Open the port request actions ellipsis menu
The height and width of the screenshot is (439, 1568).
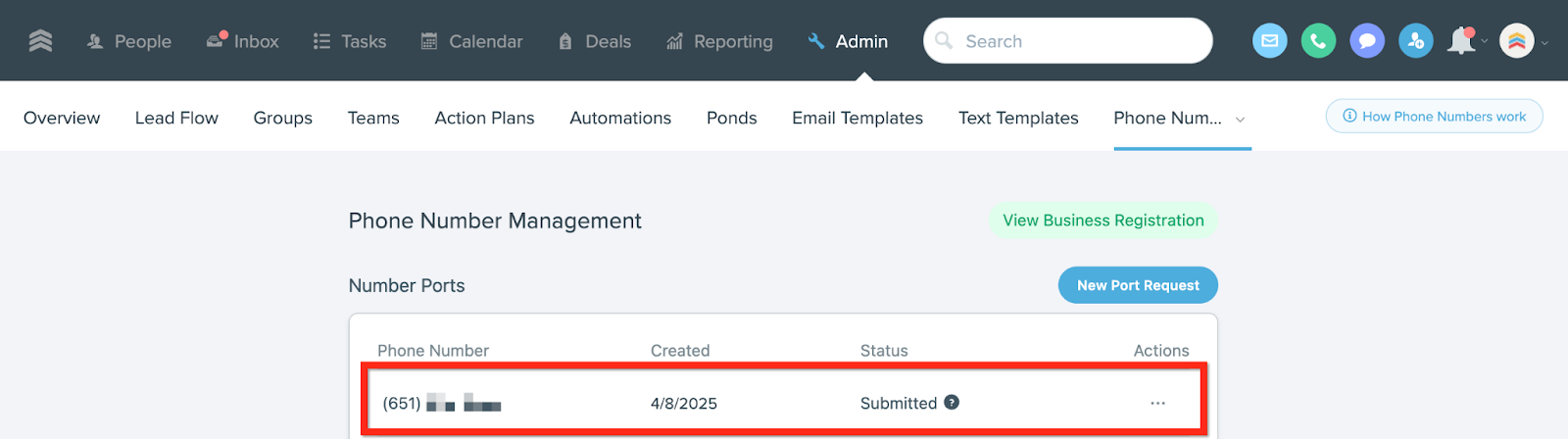(x=1157, y=403)
